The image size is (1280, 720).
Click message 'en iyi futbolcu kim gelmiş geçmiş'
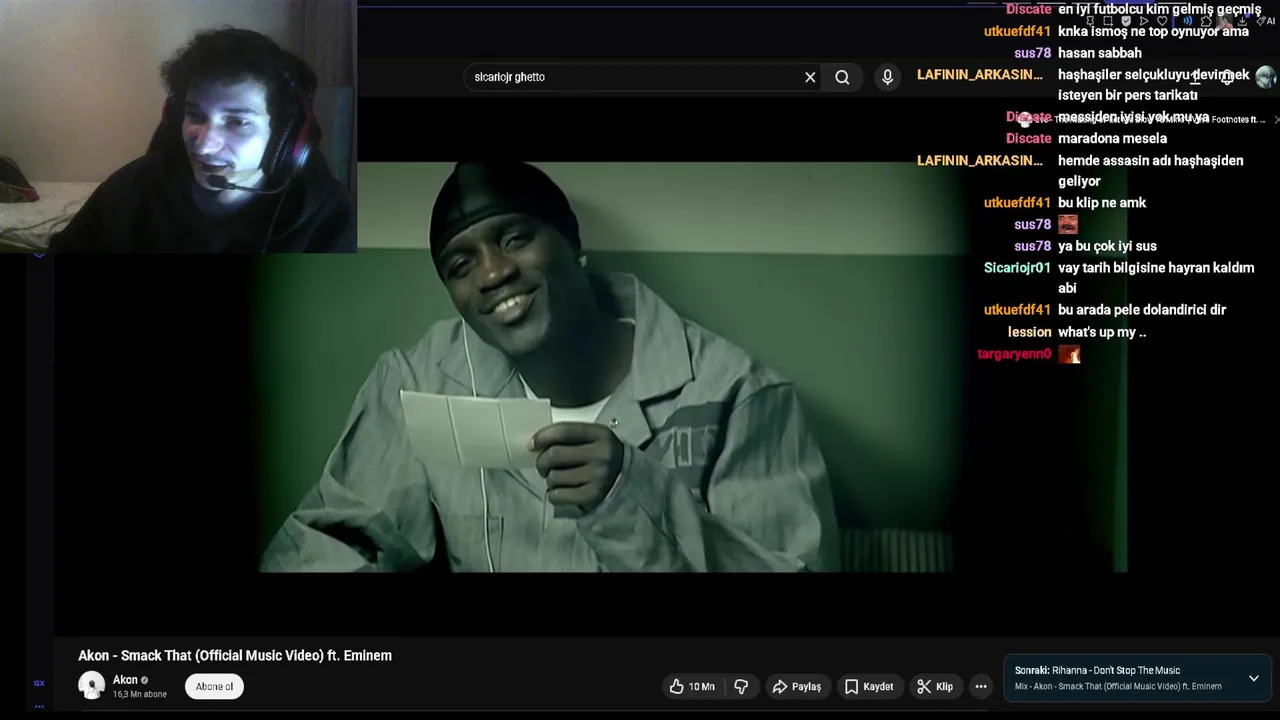click(1159, 9)
